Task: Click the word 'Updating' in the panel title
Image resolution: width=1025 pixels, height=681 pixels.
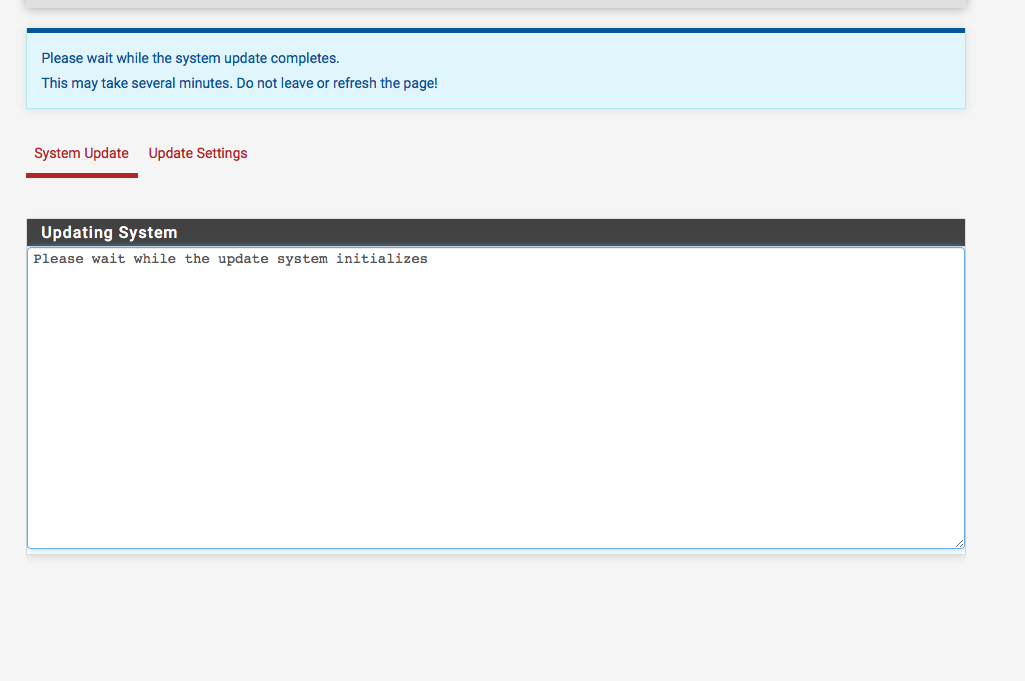Action: coord(77,233)
